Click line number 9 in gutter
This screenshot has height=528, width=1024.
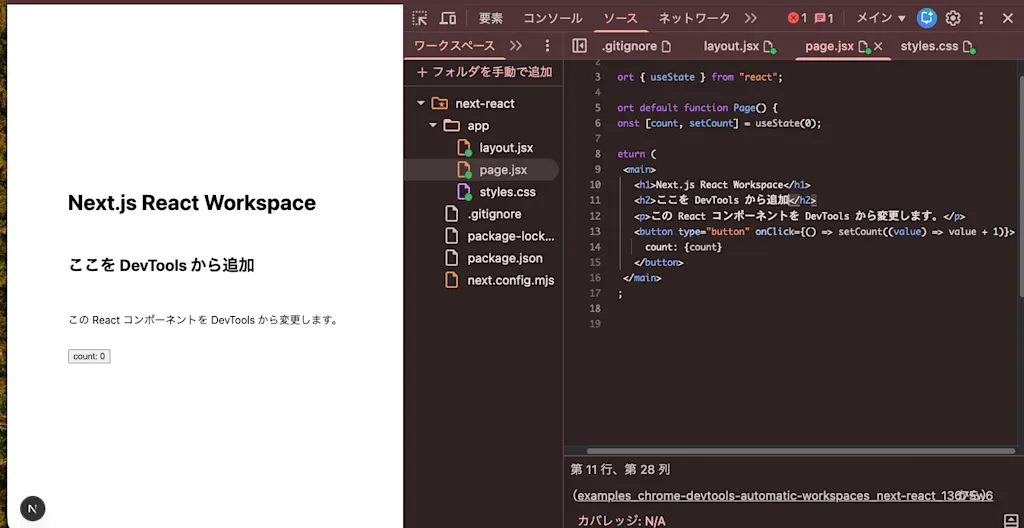598,169
